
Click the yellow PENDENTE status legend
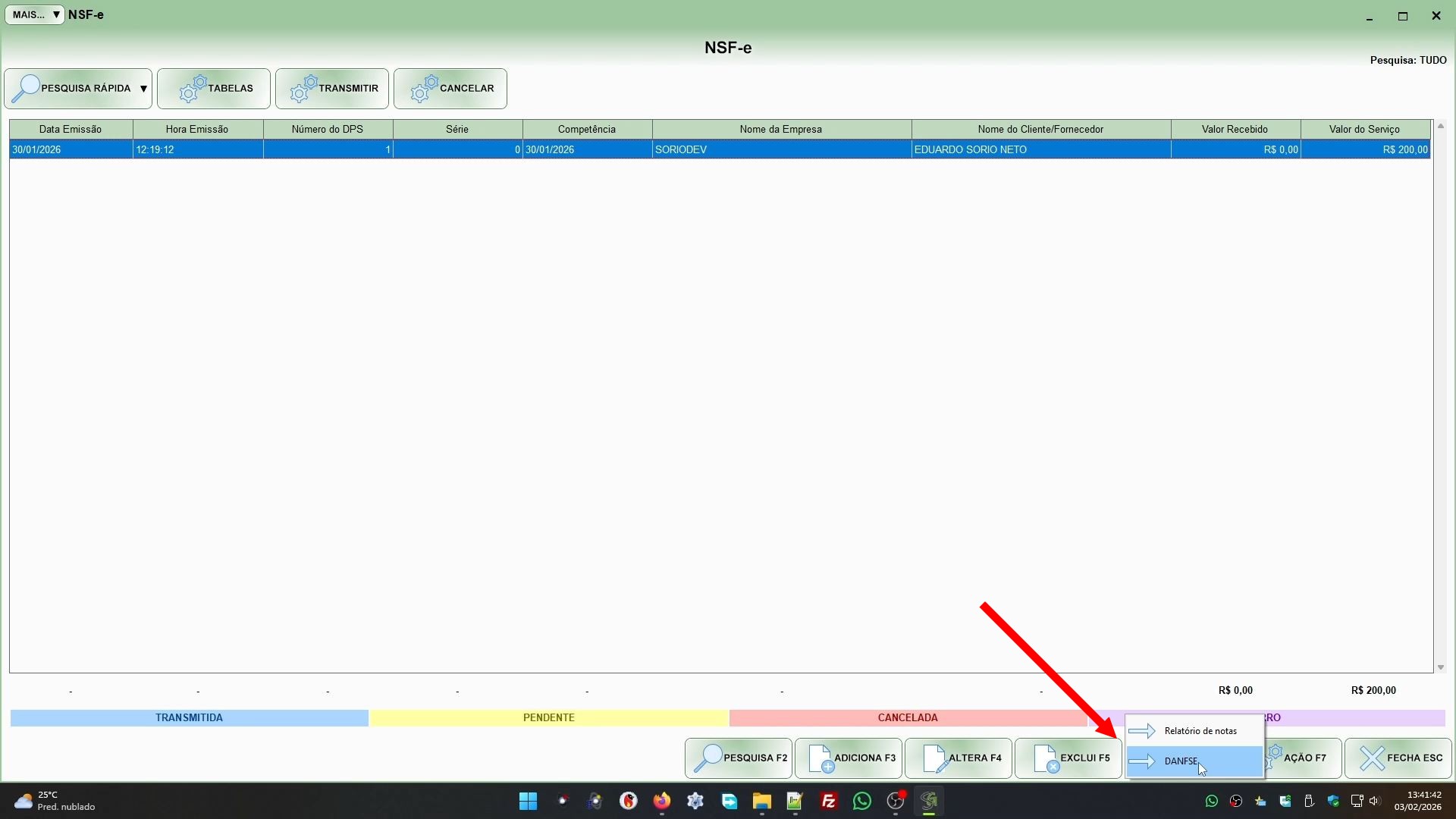[x=548, y=718]
